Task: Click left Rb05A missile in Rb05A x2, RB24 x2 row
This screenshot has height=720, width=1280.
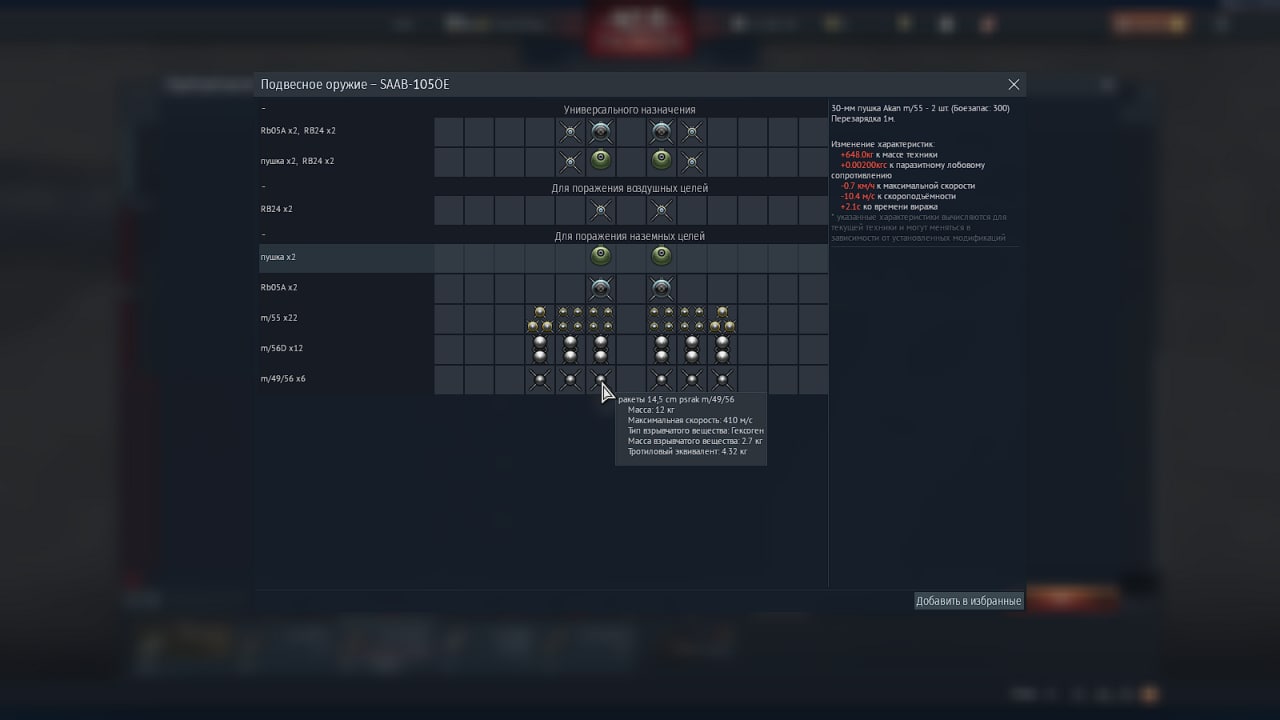Action: 601,131
